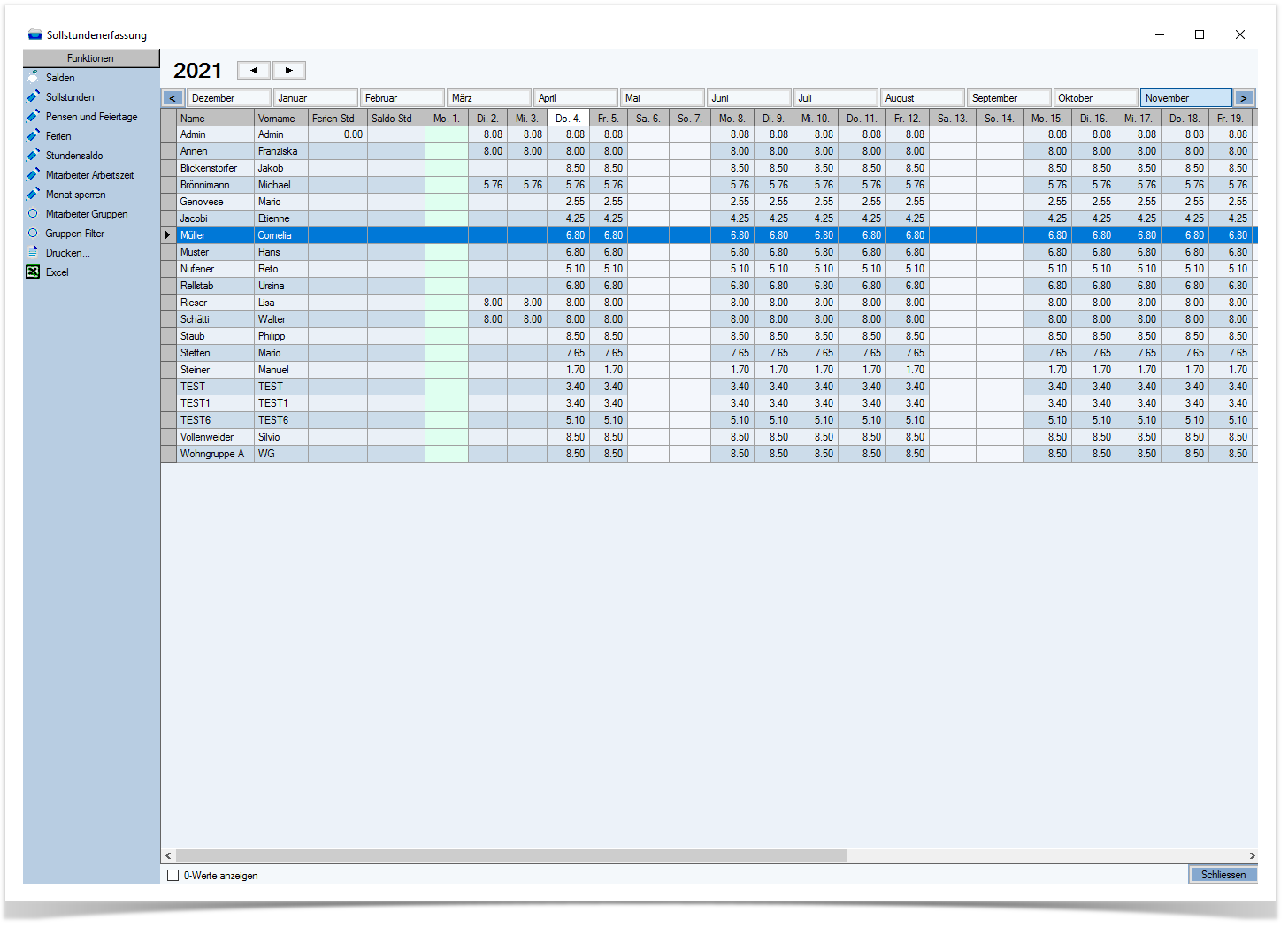Screen dimensions: 1288x927
Task: Open Pensen und Feiertage entry
Action: tap(92, 117)
